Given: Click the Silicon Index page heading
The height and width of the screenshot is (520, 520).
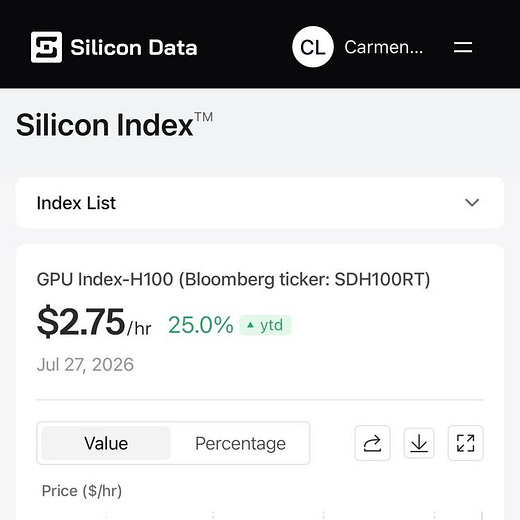Looking at the screenshot, I should 114,125.
